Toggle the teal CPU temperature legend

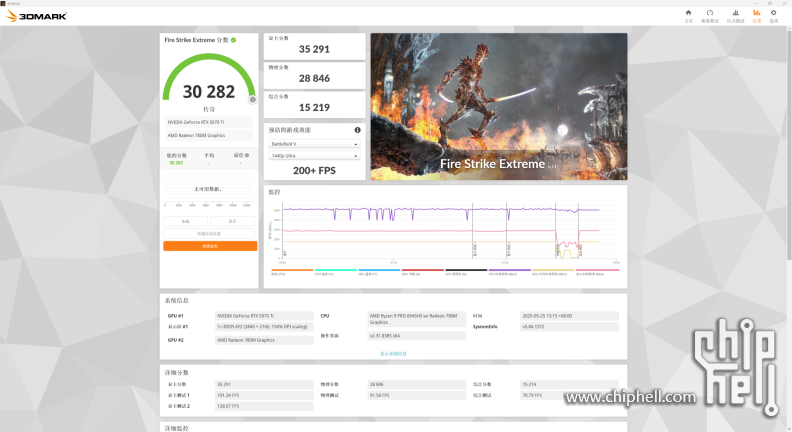coord(335,272)
